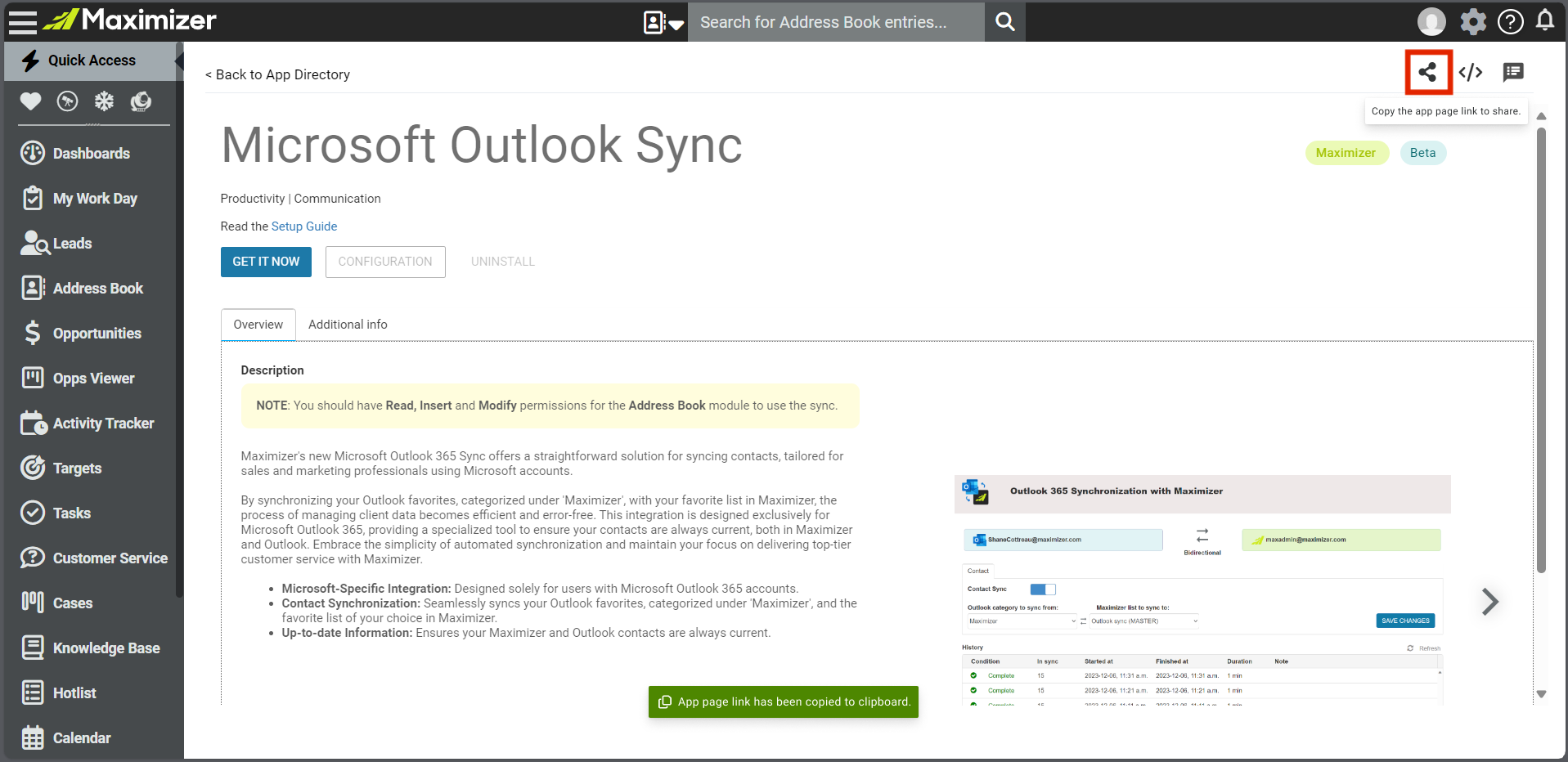
Task: Open the help question mark icon
Action: 1510,21
